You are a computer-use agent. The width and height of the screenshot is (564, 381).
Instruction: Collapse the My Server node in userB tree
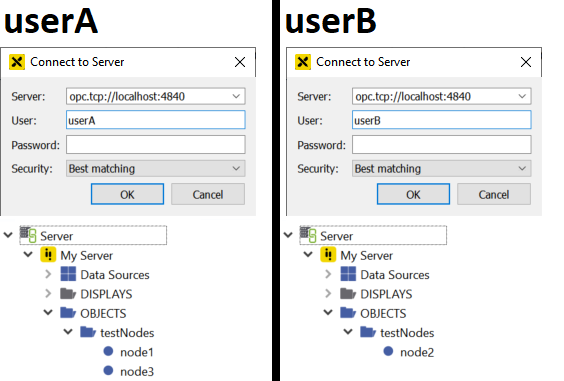coord(308,254)
